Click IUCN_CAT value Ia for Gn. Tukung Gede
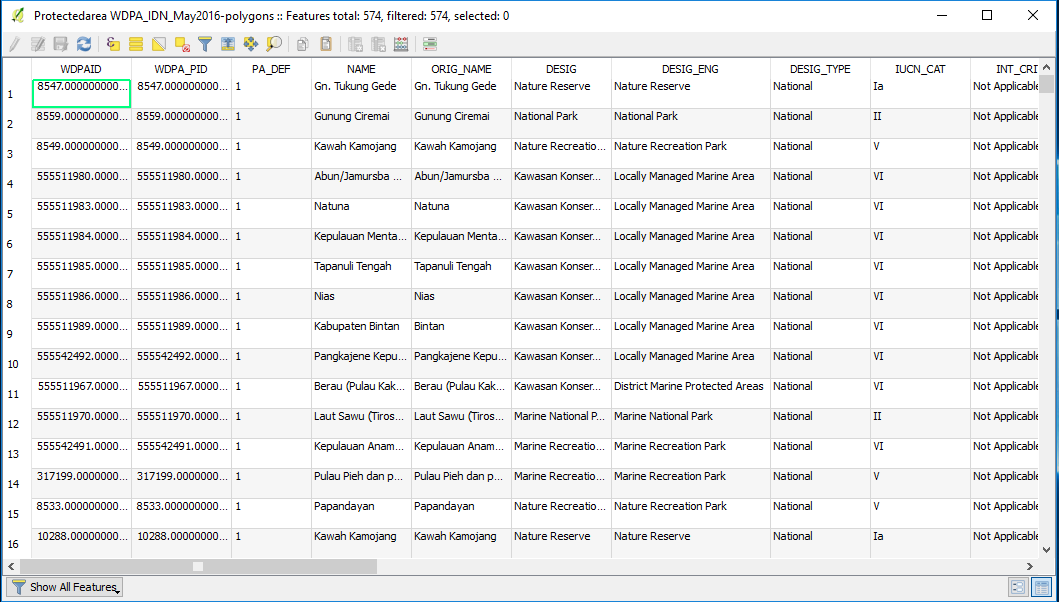Viewport: 1059px width, 602px height. pyautogui.click(x=920, y=94)
